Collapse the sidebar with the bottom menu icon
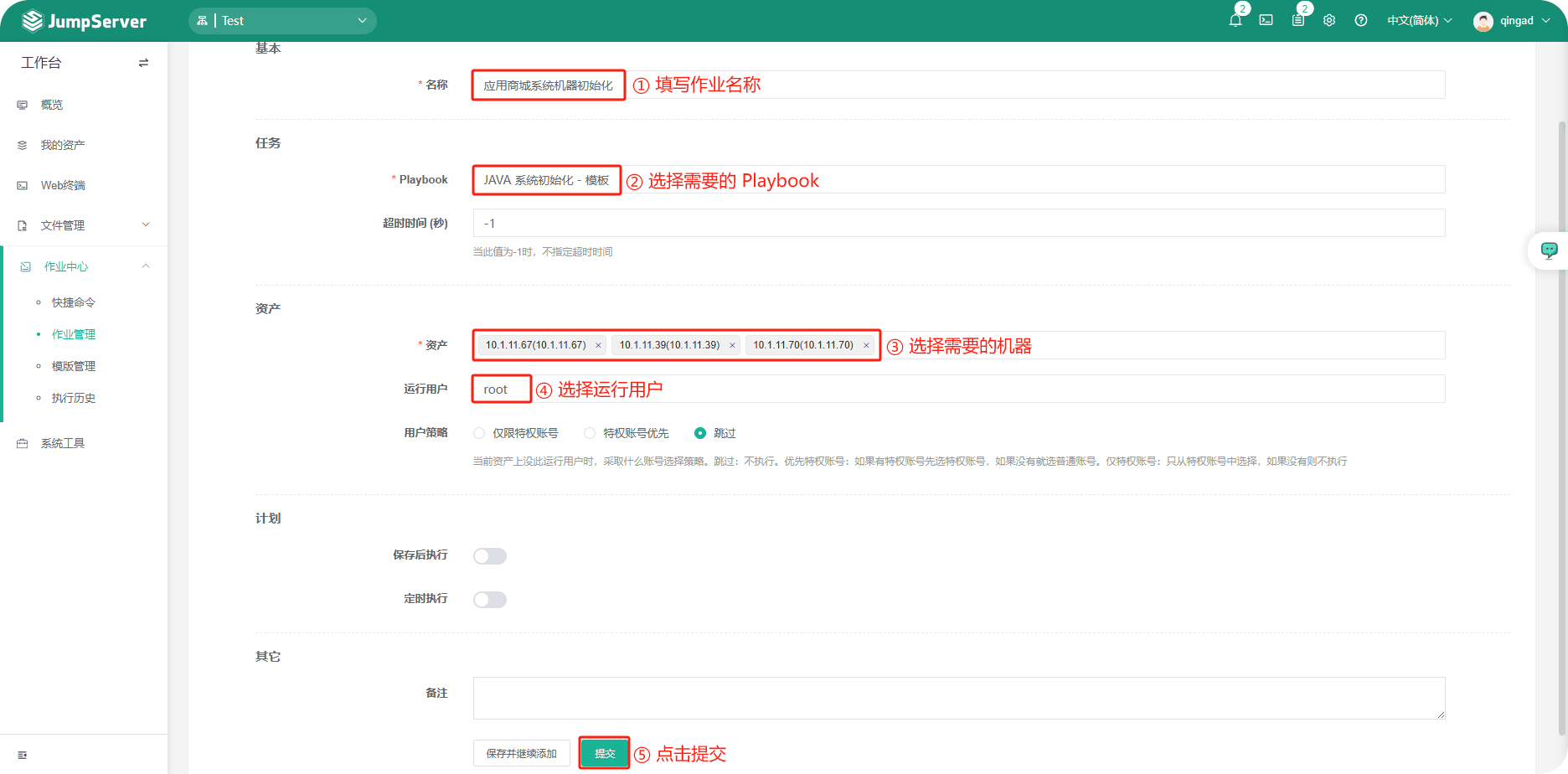Screen dimensions: 1568x774 tap(23, 755)
